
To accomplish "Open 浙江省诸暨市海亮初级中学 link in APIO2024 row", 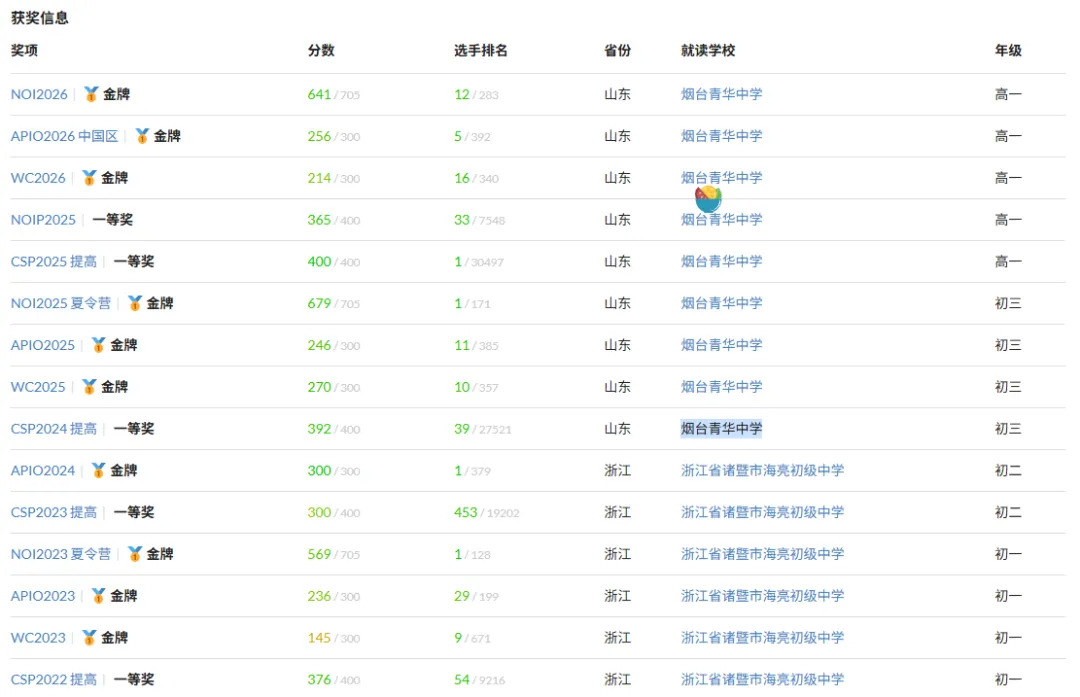I will tap(762, 470).
